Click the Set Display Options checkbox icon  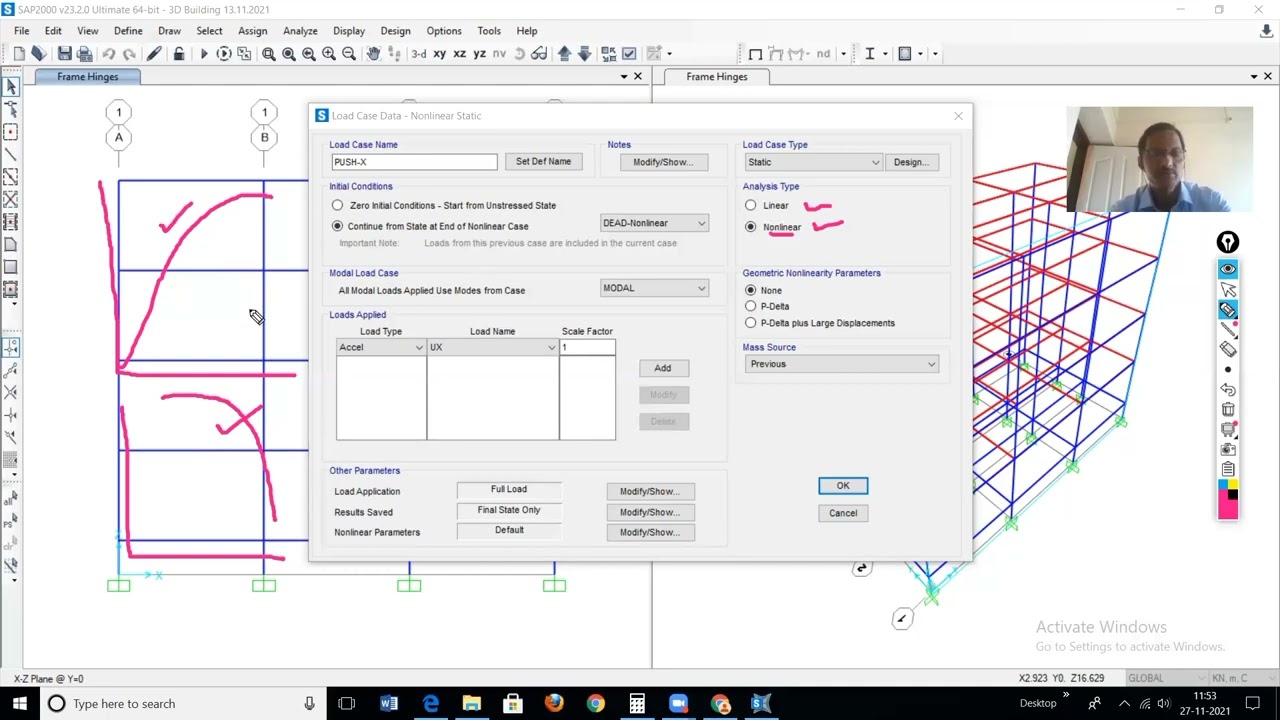click(x=629, y=54)
